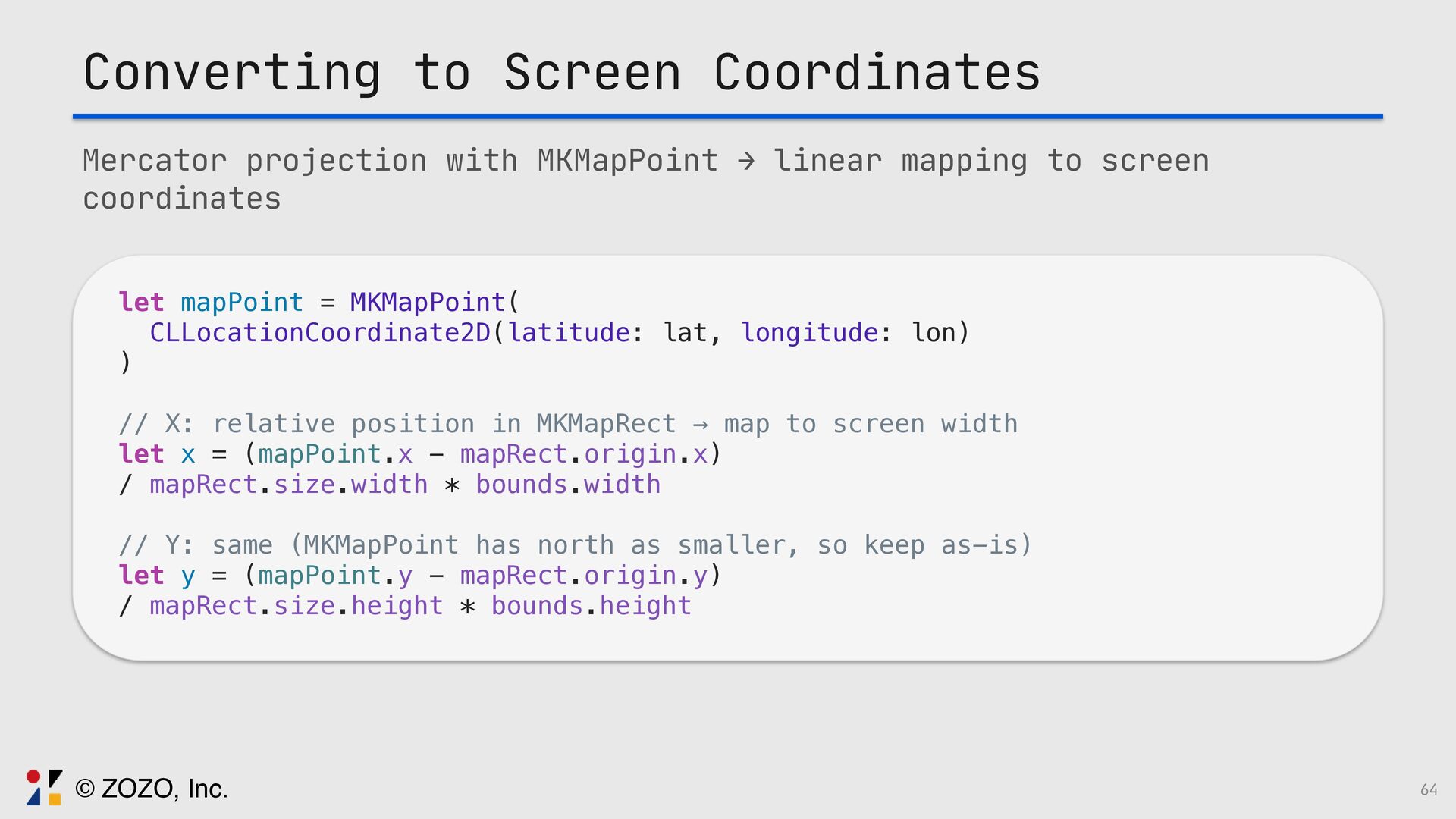The width and height of the screenshot is (1456, 819).
Task: Click the arrow symbol in the subtitle
Action: (x=746, y=161)
